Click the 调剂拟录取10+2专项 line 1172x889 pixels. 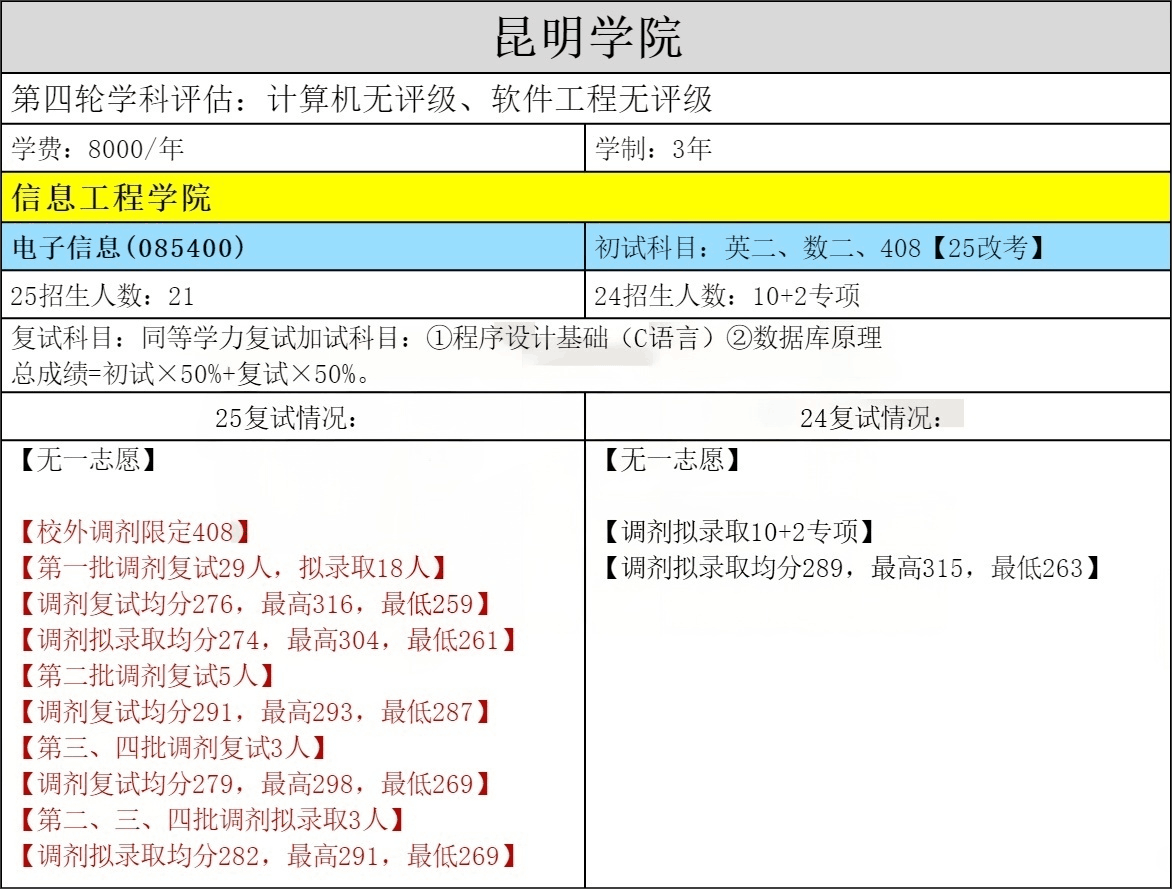click(x=739, y=532)
